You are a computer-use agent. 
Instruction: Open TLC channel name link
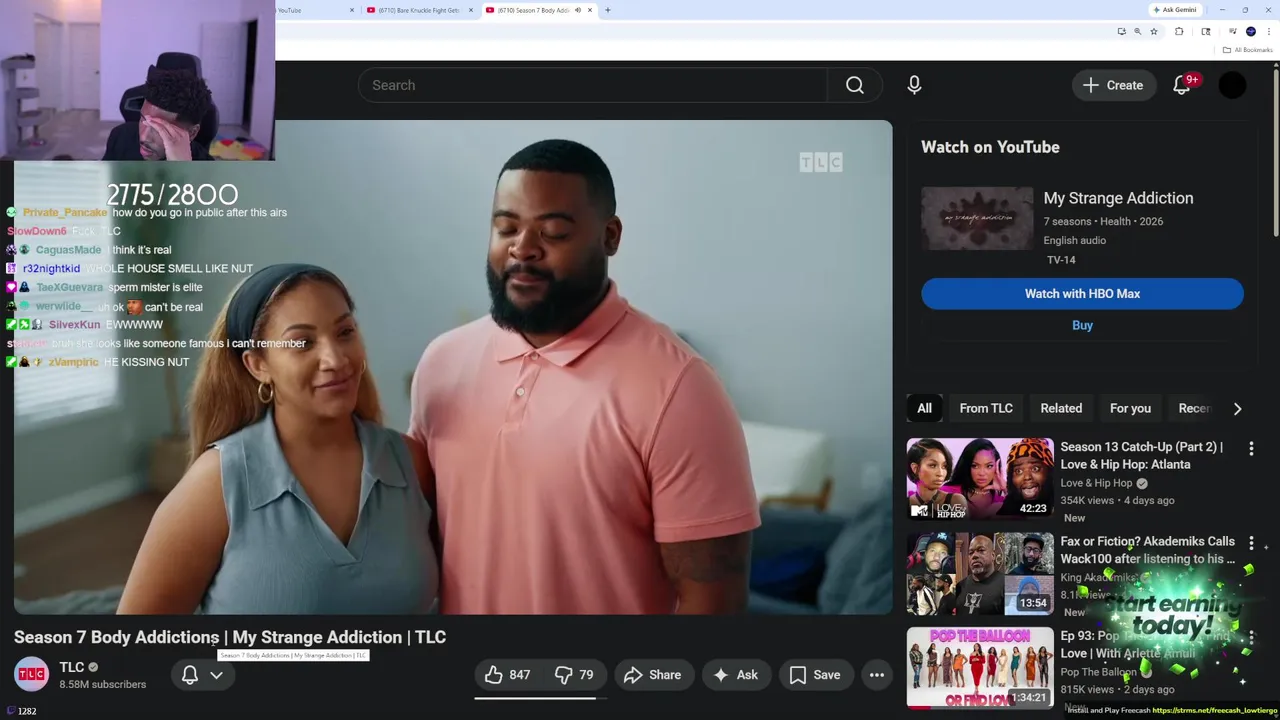point(72,667)
